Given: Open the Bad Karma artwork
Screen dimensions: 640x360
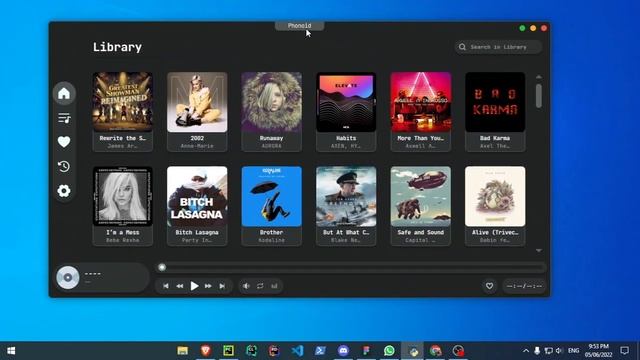Looking at the screenshot, I should (x=495, y=102).
